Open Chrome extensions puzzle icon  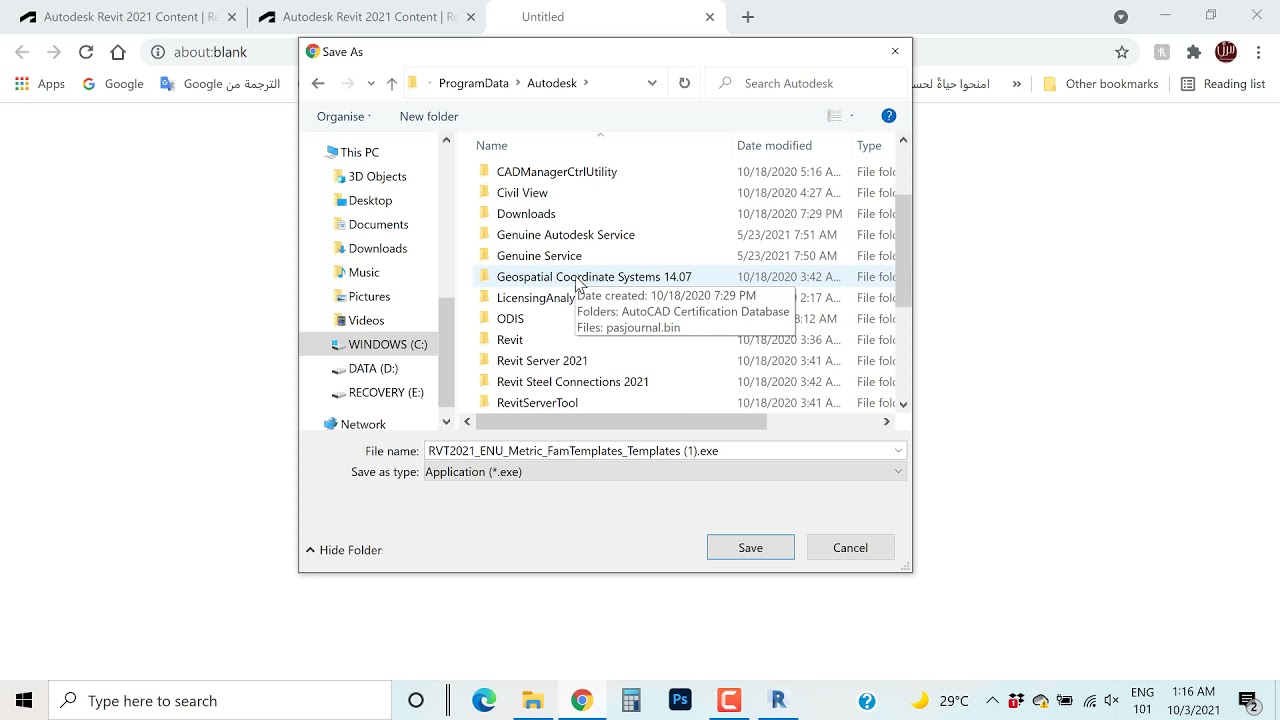click(1194, 52)
